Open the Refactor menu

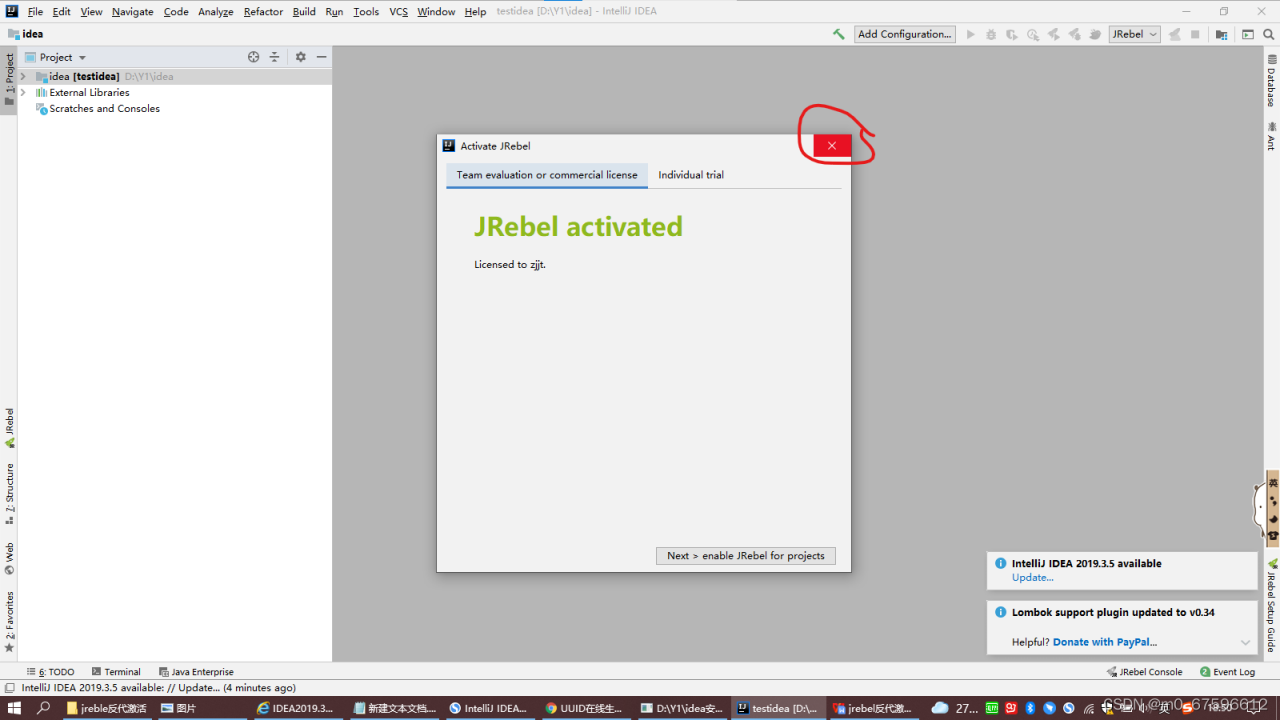[263, 12]
